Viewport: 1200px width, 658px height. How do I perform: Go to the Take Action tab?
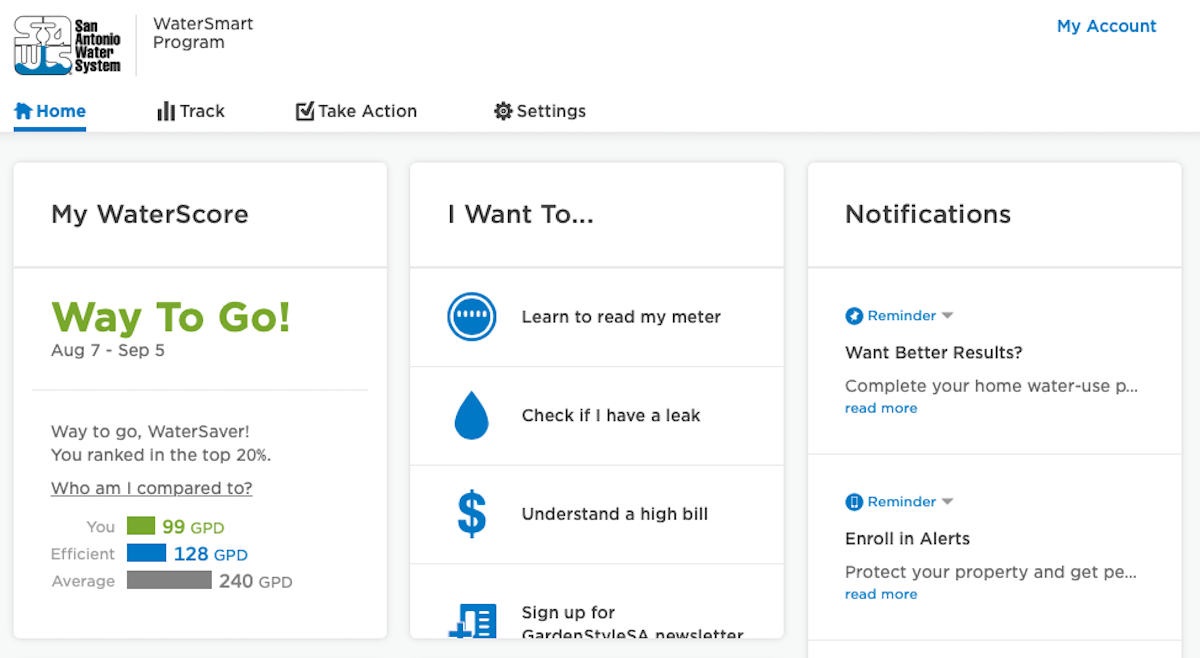(357, 111)
